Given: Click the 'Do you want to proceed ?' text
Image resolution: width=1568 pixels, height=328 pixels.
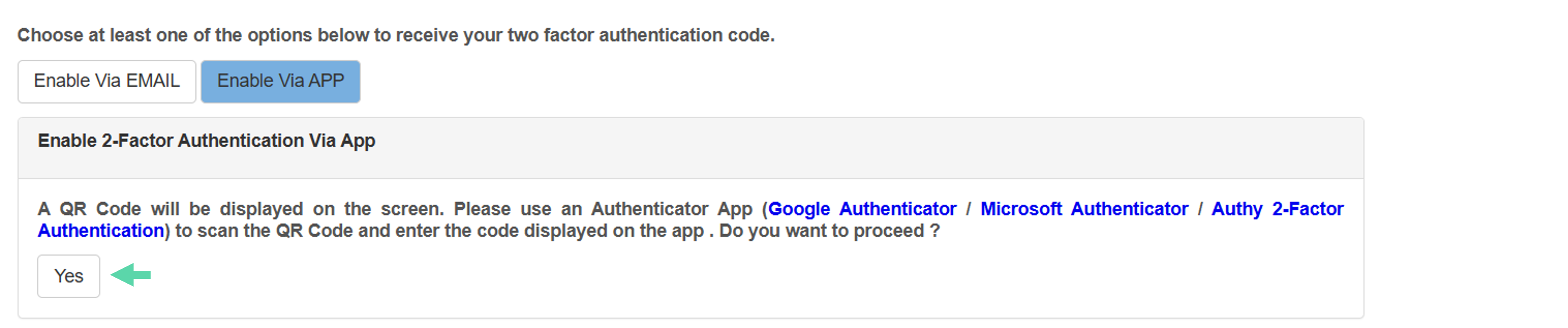Looking at the screenshot, I should pos(829,231).
